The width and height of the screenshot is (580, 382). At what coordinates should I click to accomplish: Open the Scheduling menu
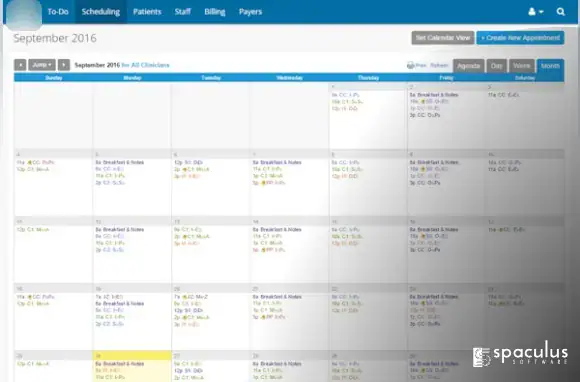click(101, 12)
